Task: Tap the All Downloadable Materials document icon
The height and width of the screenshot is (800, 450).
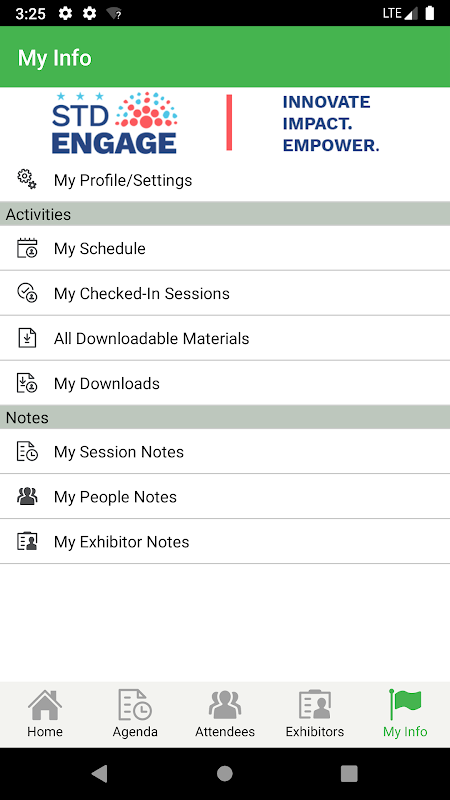Action: tap(27, 338)
